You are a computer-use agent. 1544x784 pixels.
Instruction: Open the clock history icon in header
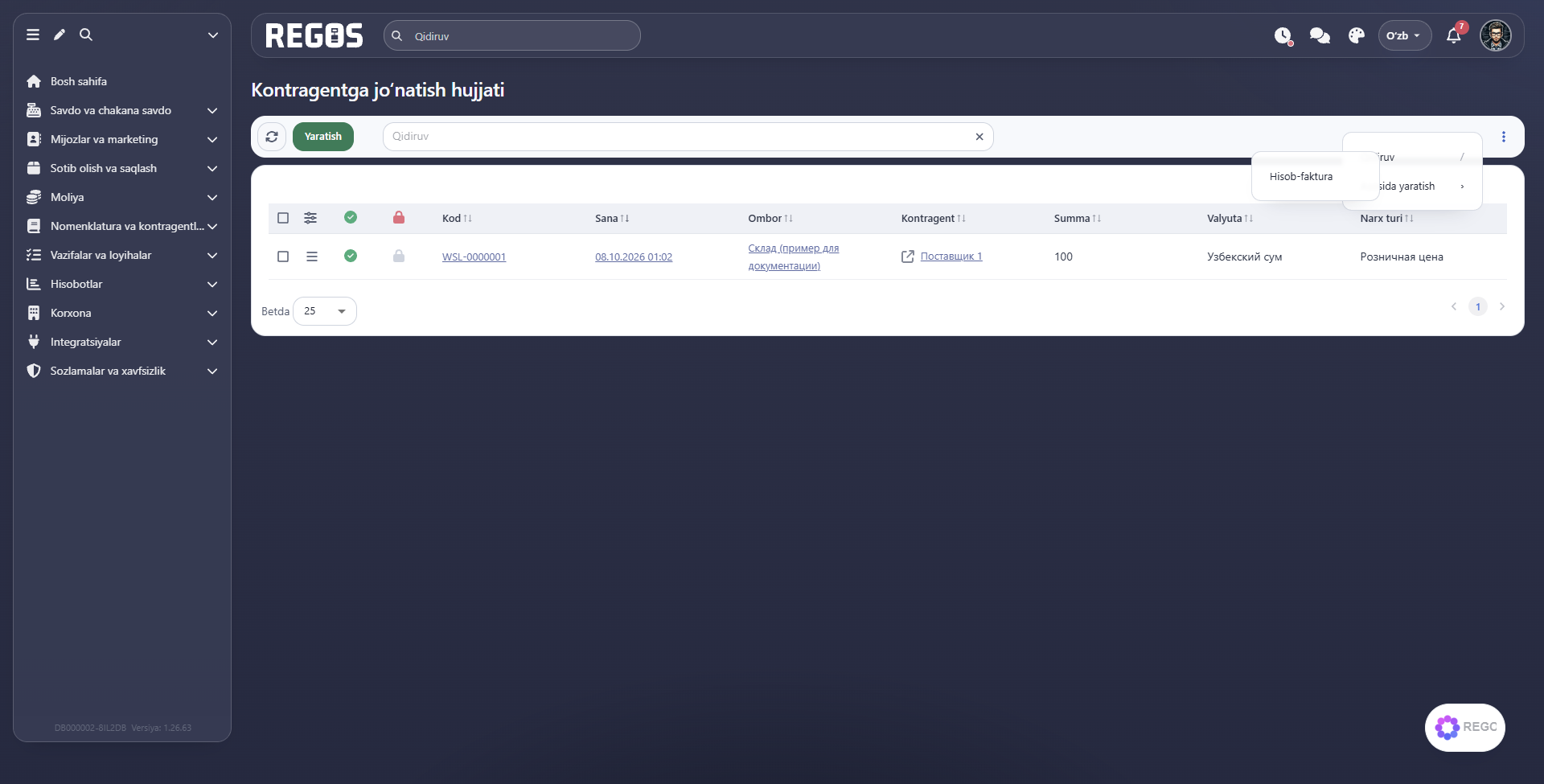pos(1283,35)
